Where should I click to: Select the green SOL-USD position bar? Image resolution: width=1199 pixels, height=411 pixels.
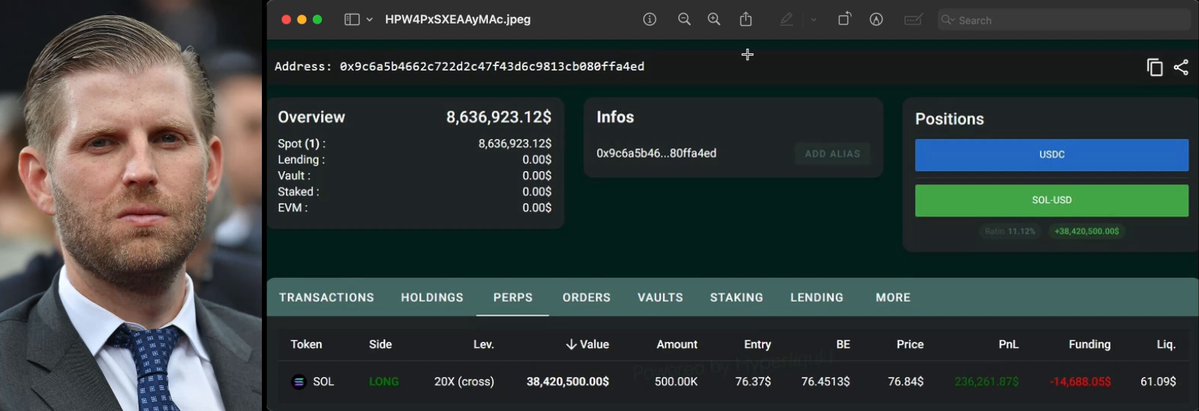pos(1051,201)
